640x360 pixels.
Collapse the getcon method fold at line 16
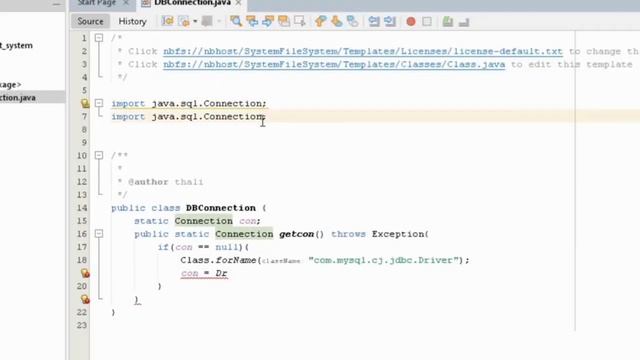pos(99,233)
